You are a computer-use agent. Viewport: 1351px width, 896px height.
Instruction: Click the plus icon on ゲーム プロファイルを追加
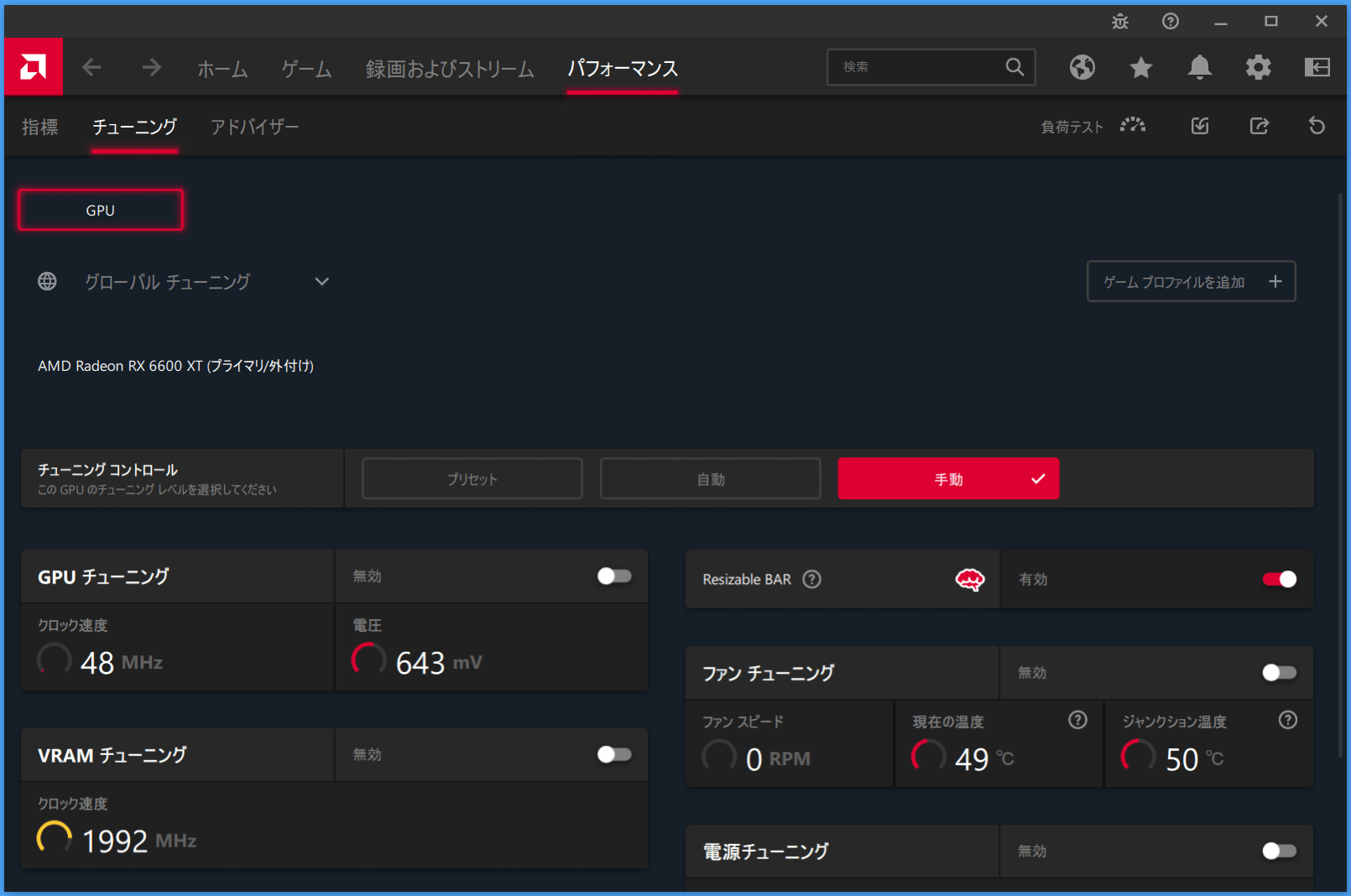[x=1275, y=282]
